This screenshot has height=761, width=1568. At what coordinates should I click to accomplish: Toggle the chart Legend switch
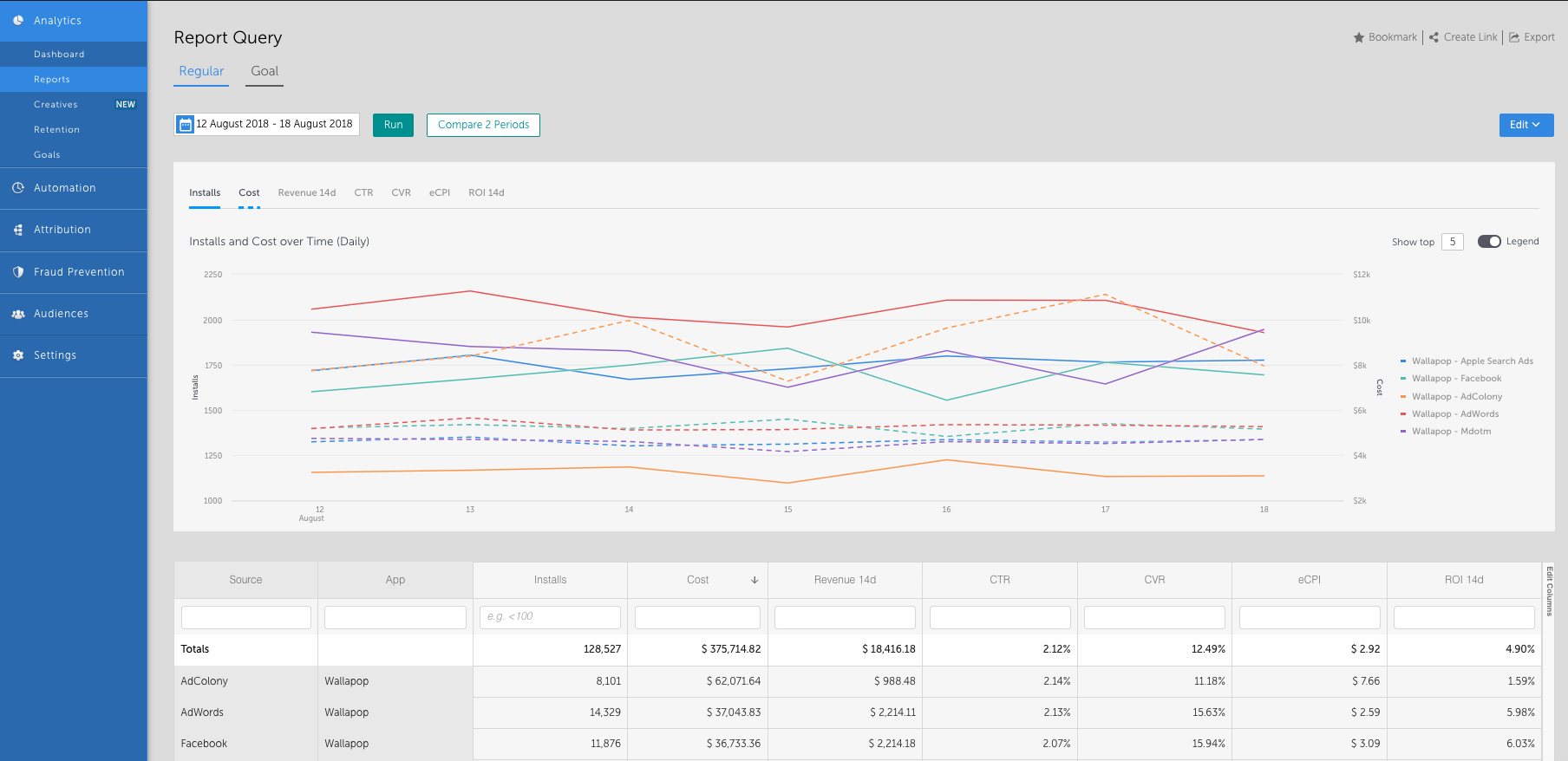[x=1489, y=242]
